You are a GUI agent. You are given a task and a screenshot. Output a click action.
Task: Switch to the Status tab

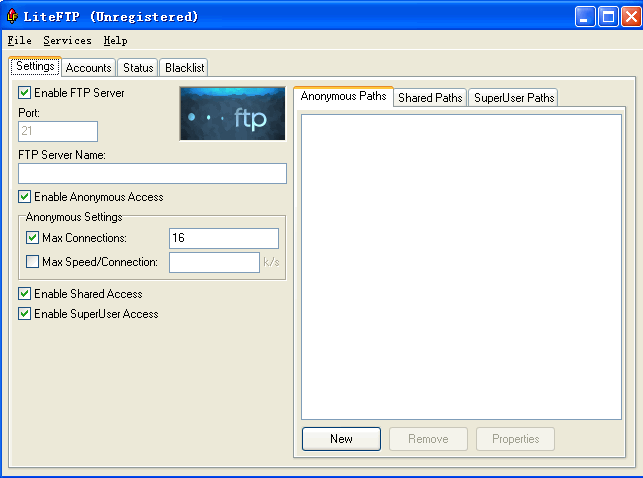pyautogui.click(x=138, y=68)
